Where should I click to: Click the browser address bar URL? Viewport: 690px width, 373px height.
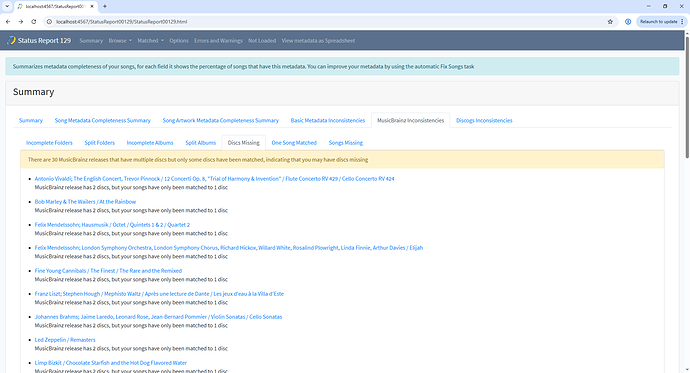pos(121,22)
